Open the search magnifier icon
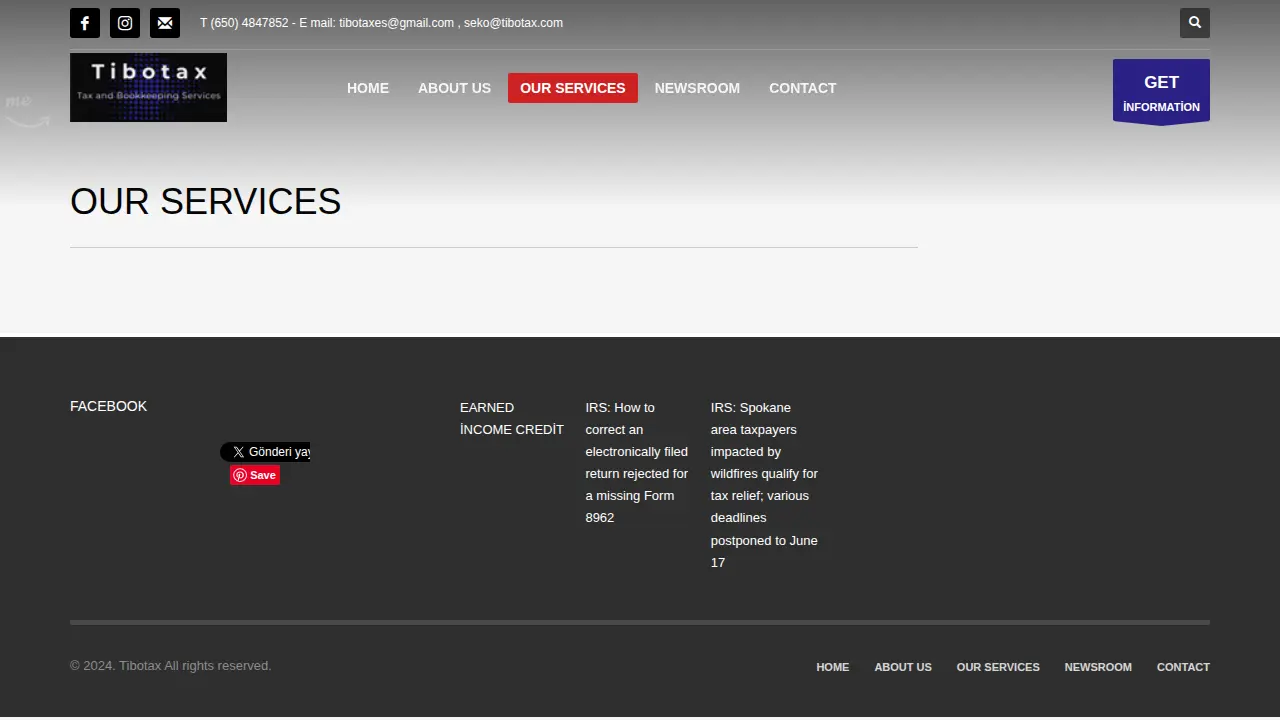Screen dimensions: 1280x720 1195,23
